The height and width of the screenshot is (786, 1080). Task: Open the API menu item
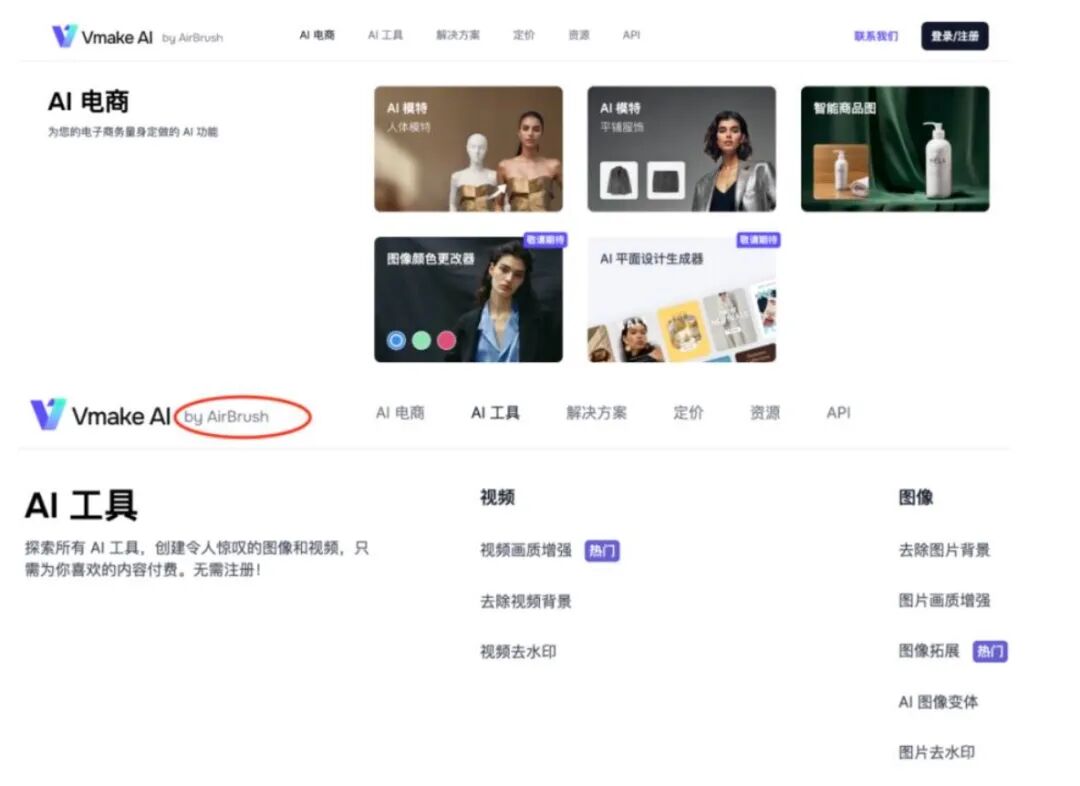[631, 34]
